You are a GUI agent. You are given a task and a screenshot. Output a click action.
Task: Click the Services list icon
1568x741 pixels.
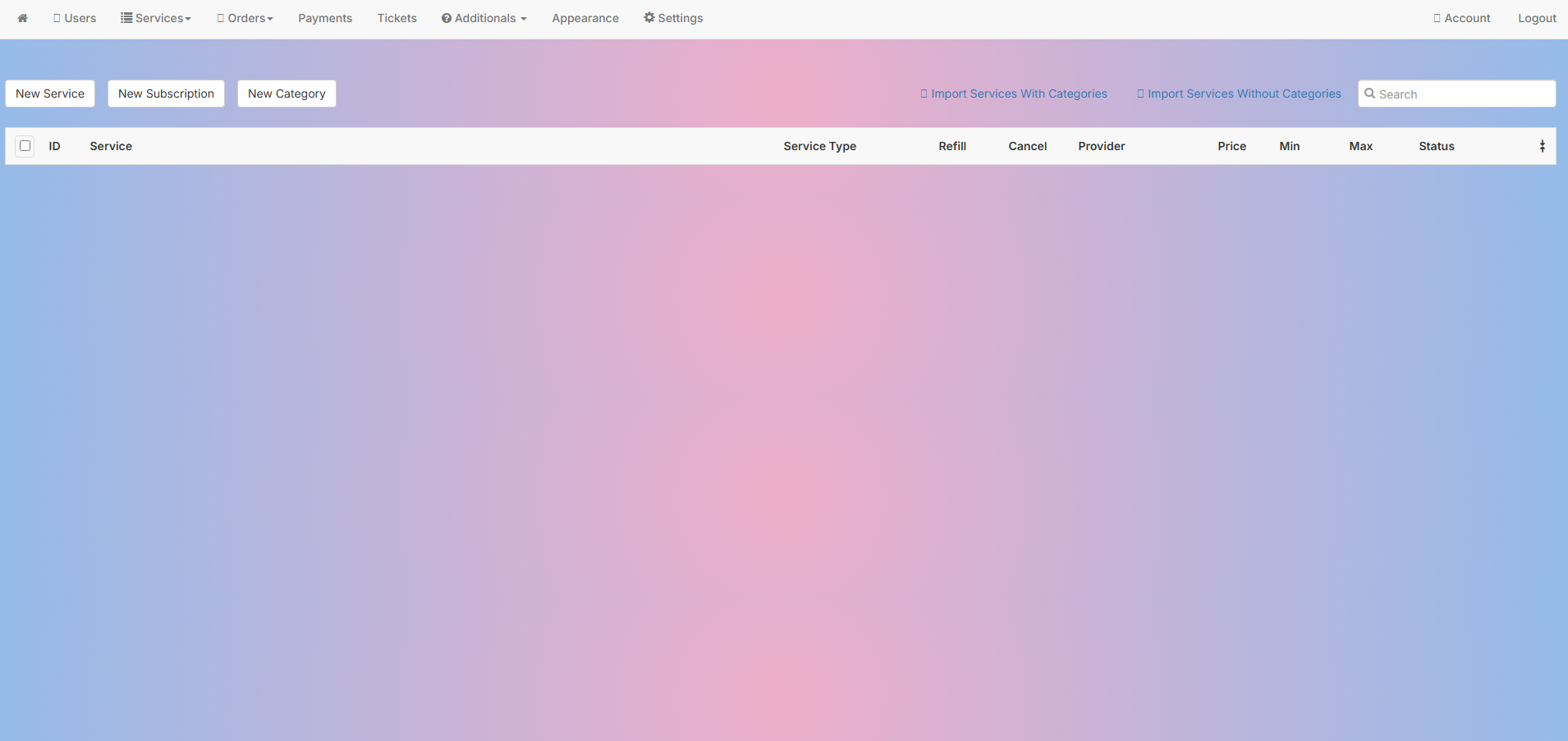click(x=126, y=18)
